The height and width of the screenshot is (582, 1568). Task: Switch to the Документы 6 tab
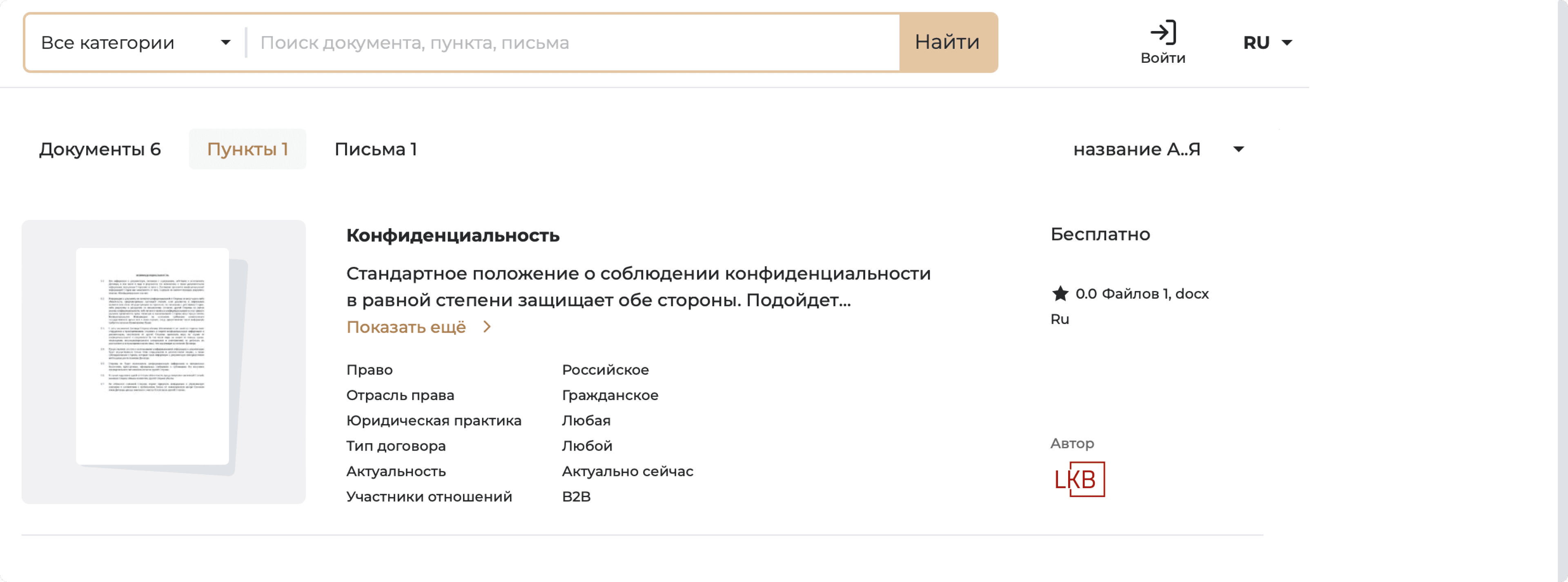coord(100,150)
